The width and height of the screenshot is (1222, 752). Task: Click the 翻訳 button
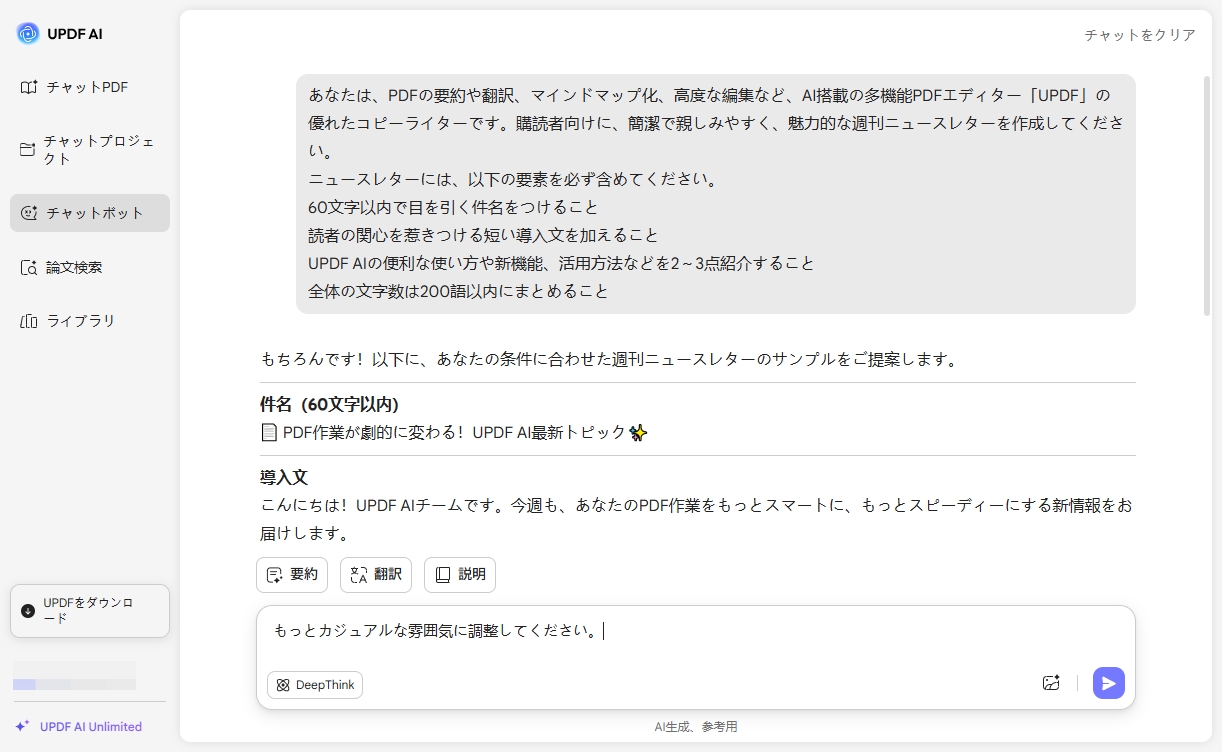[x=376, y=574]
